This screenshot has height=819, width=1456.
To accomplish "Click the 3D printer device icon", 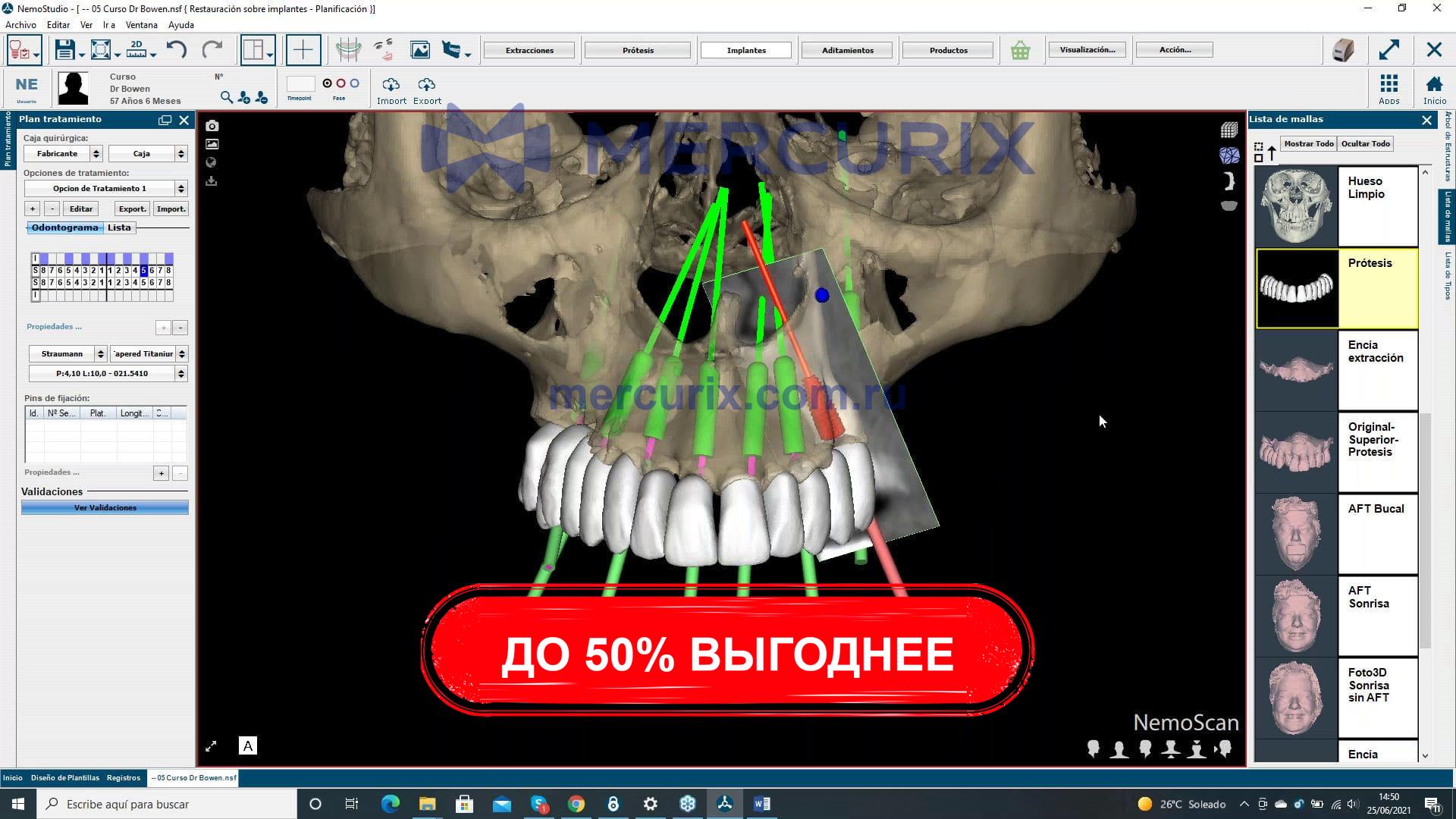I will (1343, 50).
